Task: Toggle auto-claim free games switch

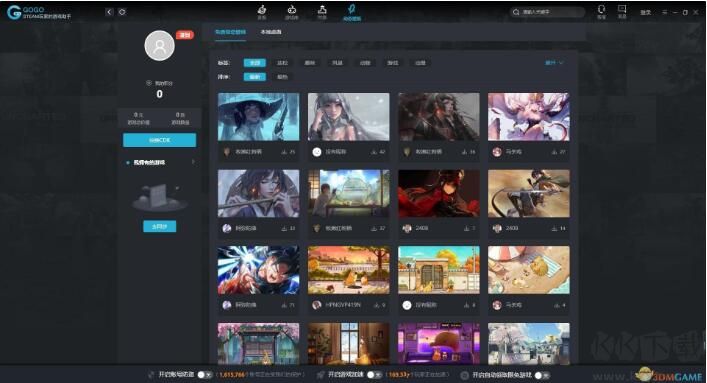Action: point(542,374)
